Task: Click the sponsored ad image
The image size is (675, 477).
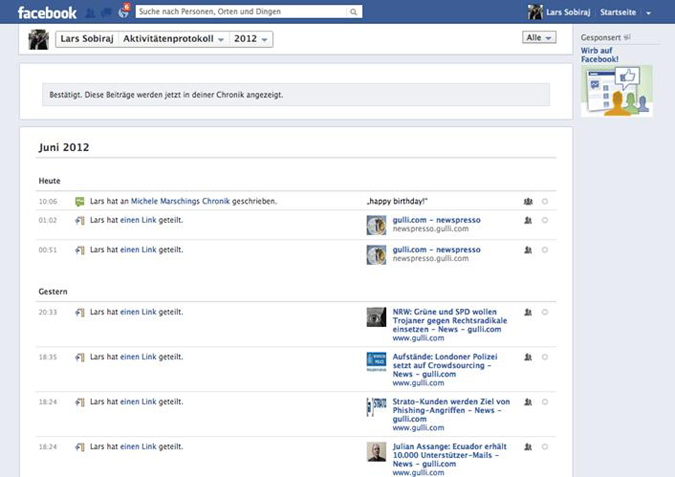Action: [x=617, y=91]
